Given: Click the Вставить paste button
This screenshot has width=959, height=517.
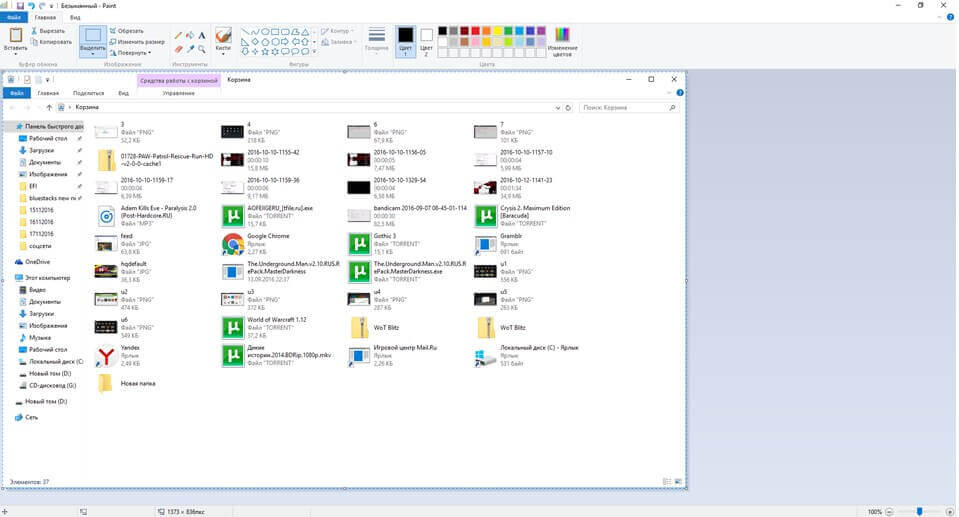Looking at the screenshot, I should 15,40.
